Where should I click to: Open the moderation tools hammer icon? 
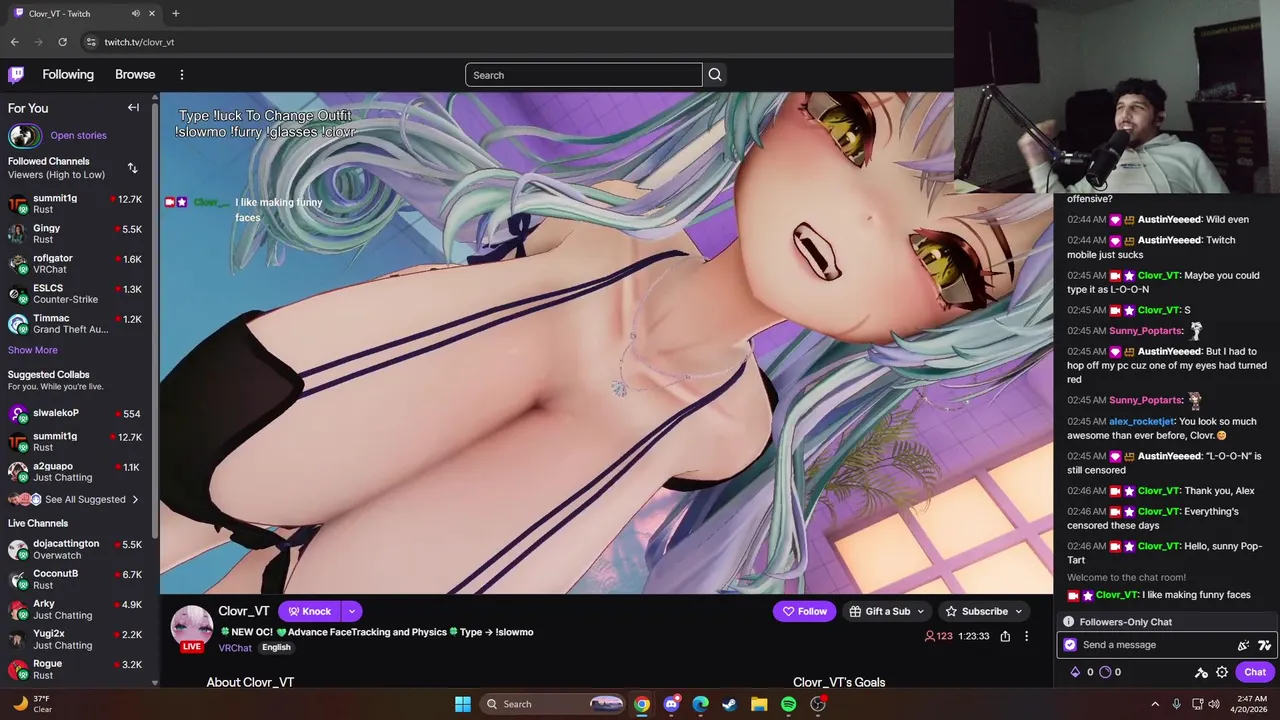(x=1201, y=672)
